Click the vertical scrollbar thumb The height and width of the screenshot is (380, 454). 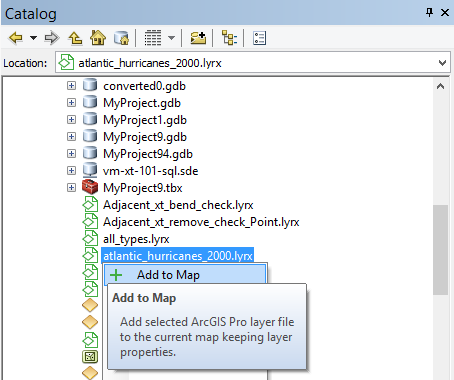tap(440, 250)
